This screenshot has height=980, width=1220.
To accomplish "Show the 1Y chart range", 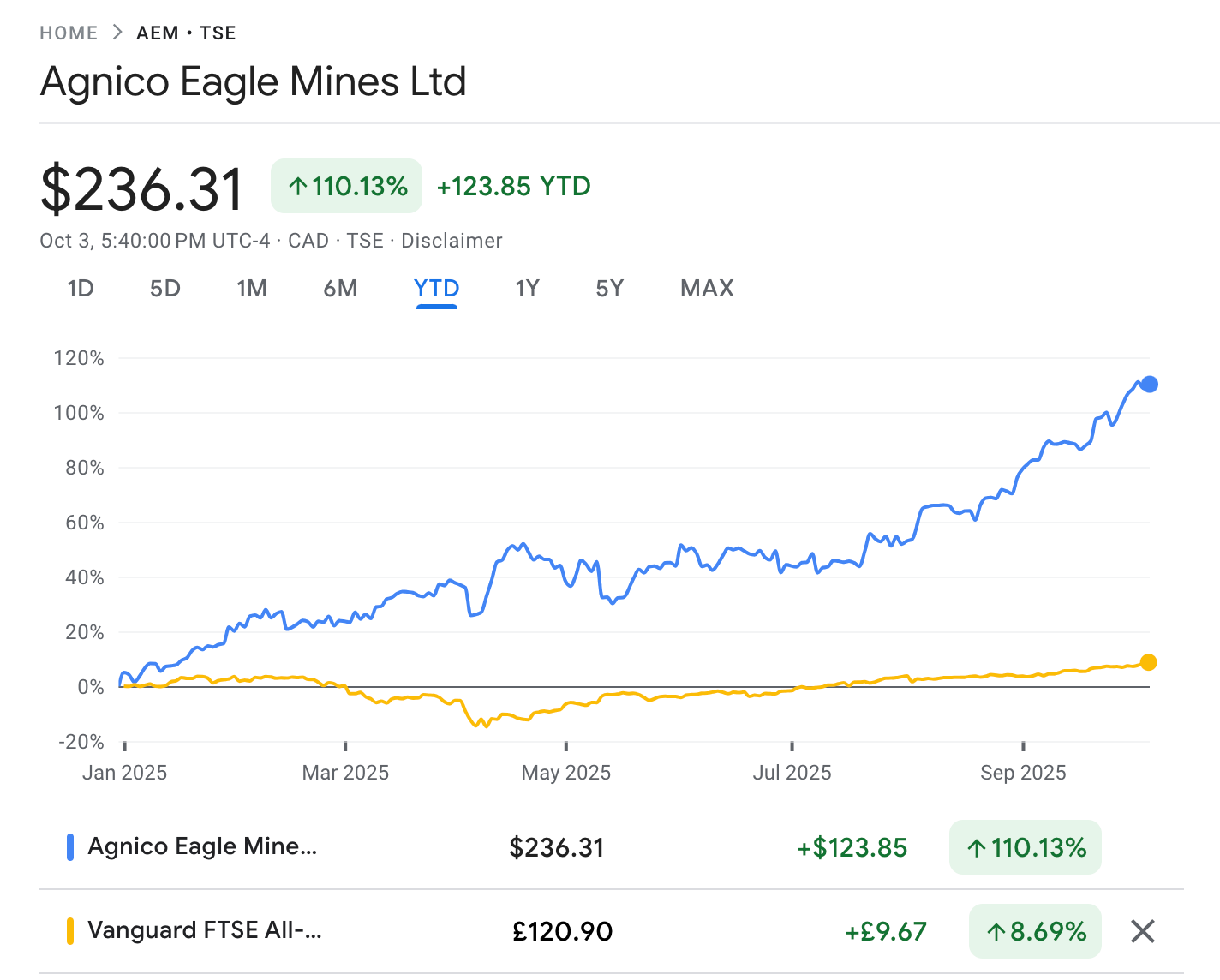I will (x=528, y=289).
